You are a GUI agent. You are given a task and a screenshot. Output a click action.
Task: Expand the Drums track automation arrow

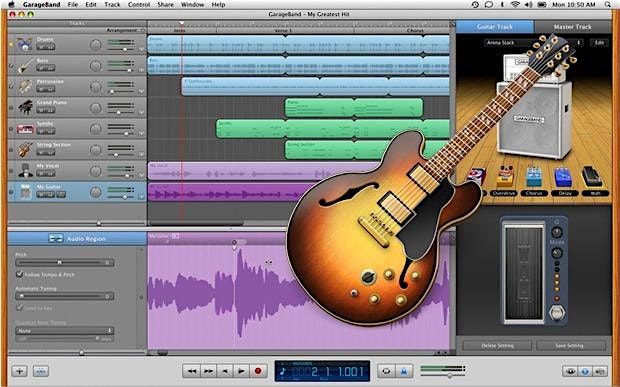pyautogui.click(x=141, y=49)
